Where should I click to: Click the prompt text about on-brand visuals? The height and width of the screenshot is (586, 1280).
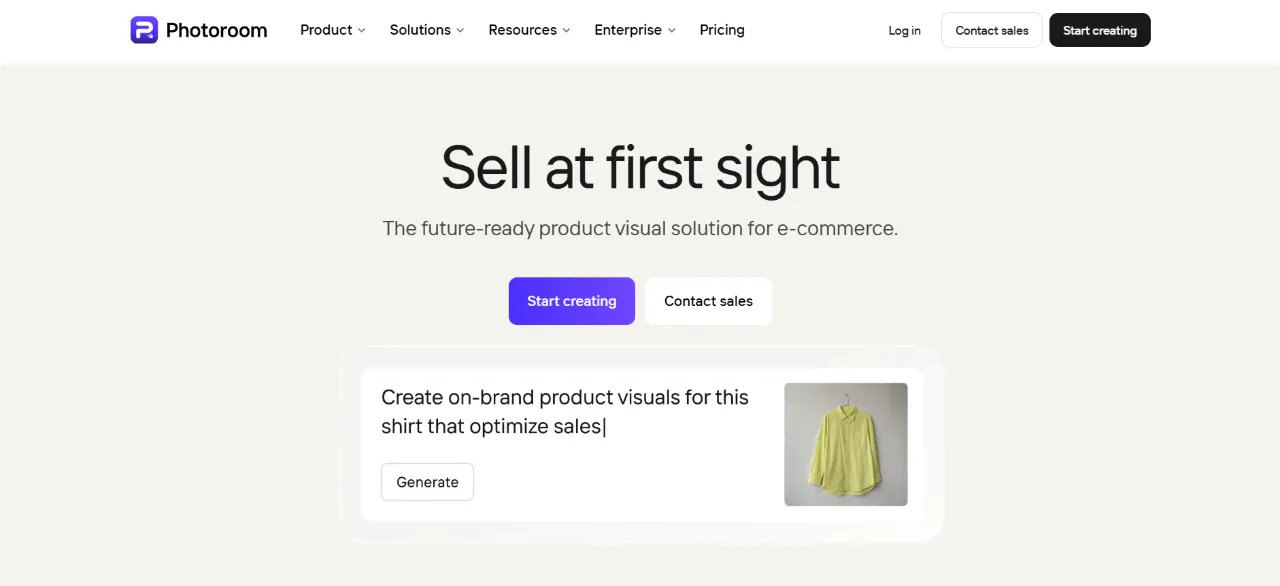565,412
